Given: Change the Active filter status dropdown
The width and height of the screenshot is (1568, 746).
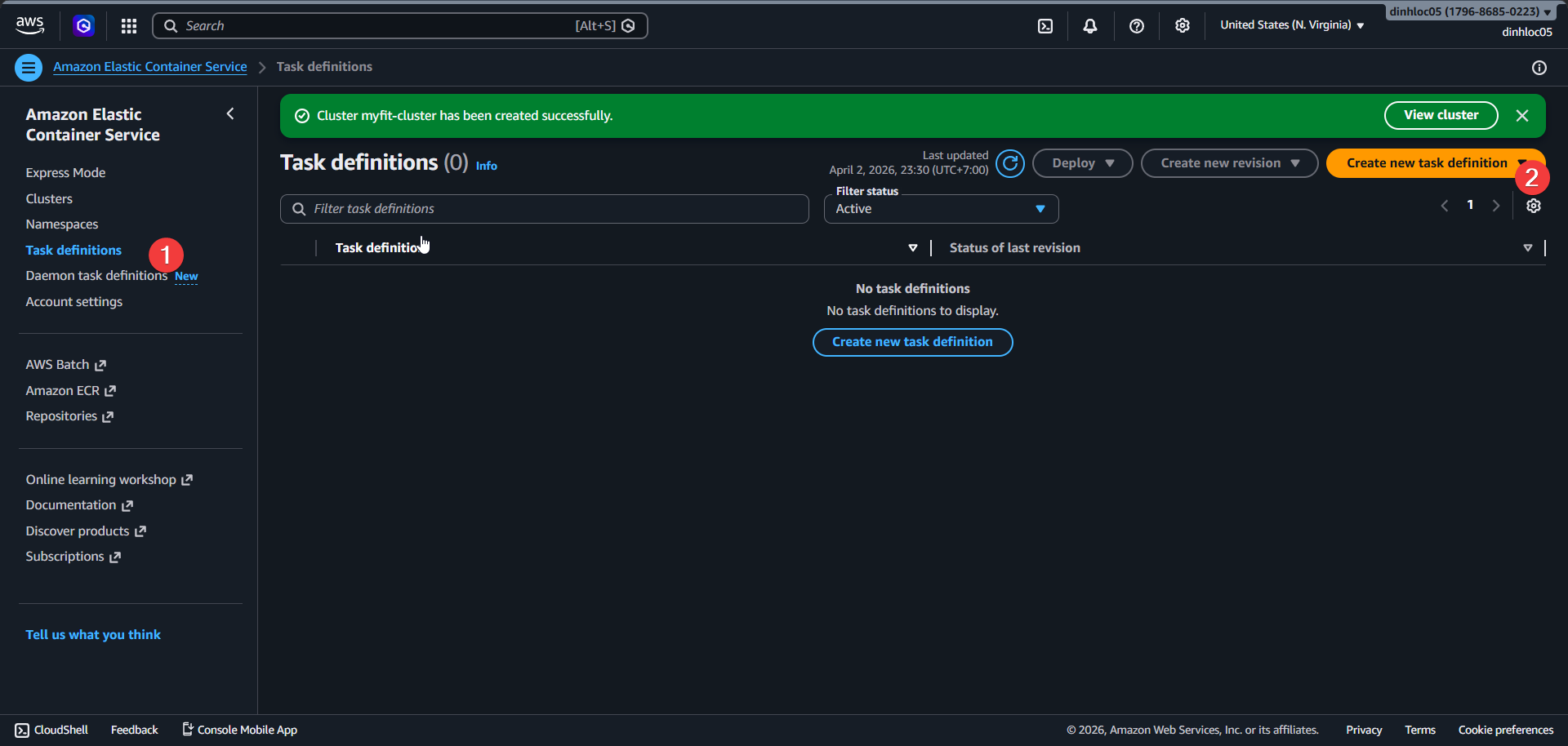Looking at the screenshot, I should coord(941,208).
